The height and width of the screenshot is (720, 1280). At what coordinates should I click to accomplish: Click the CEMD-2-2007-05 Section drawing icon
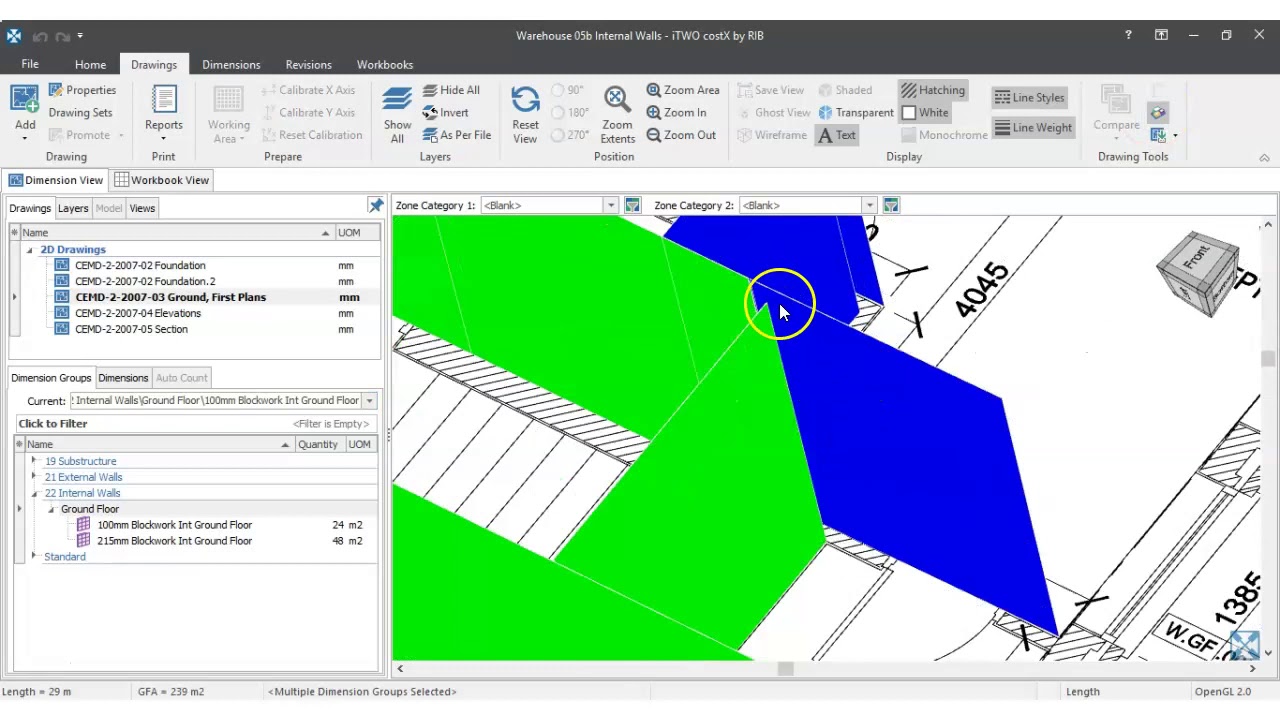62,329
